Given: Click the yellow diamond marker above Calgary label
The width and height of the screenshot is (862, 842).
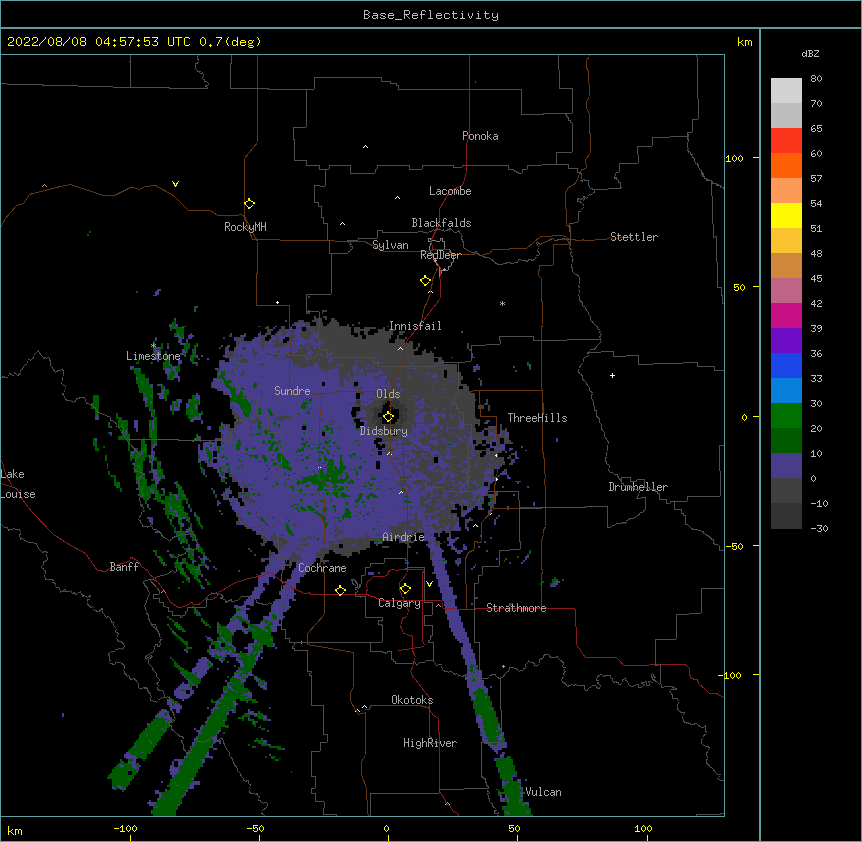Looking at the screenshot, I should tap(405, 589).
